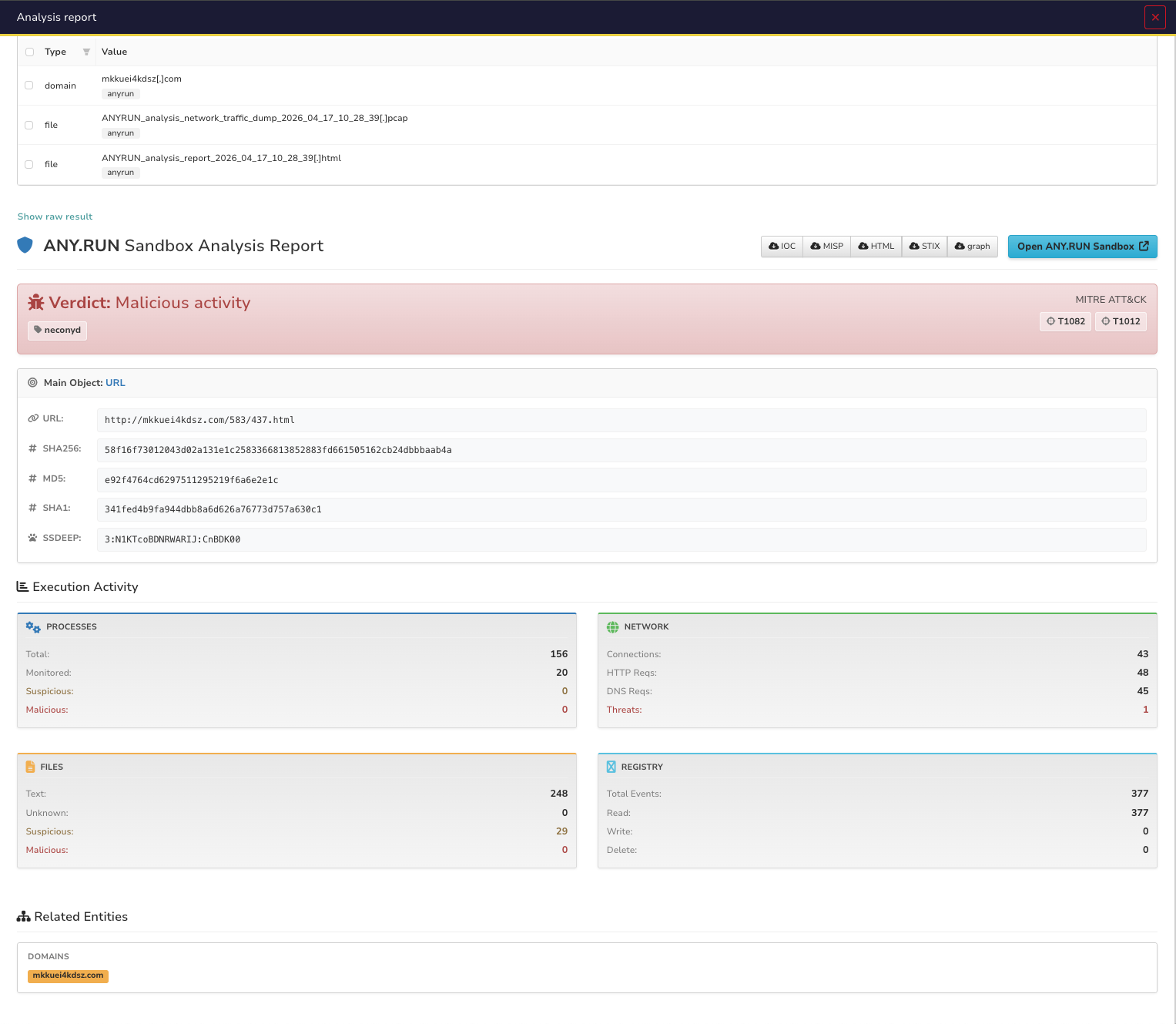Click the hash icon beside SHA256
Viewport: 1176px width, 1024px height.
pos(32,448)
